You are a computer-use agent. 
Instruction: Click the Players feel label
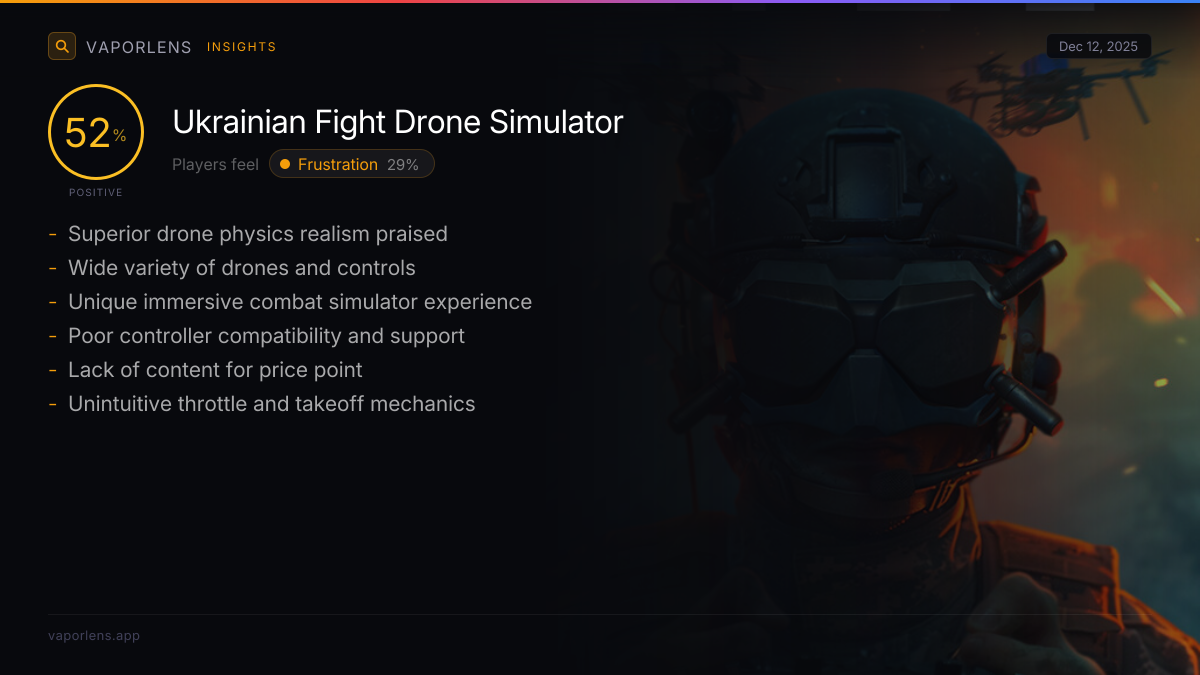coord(215,164)
